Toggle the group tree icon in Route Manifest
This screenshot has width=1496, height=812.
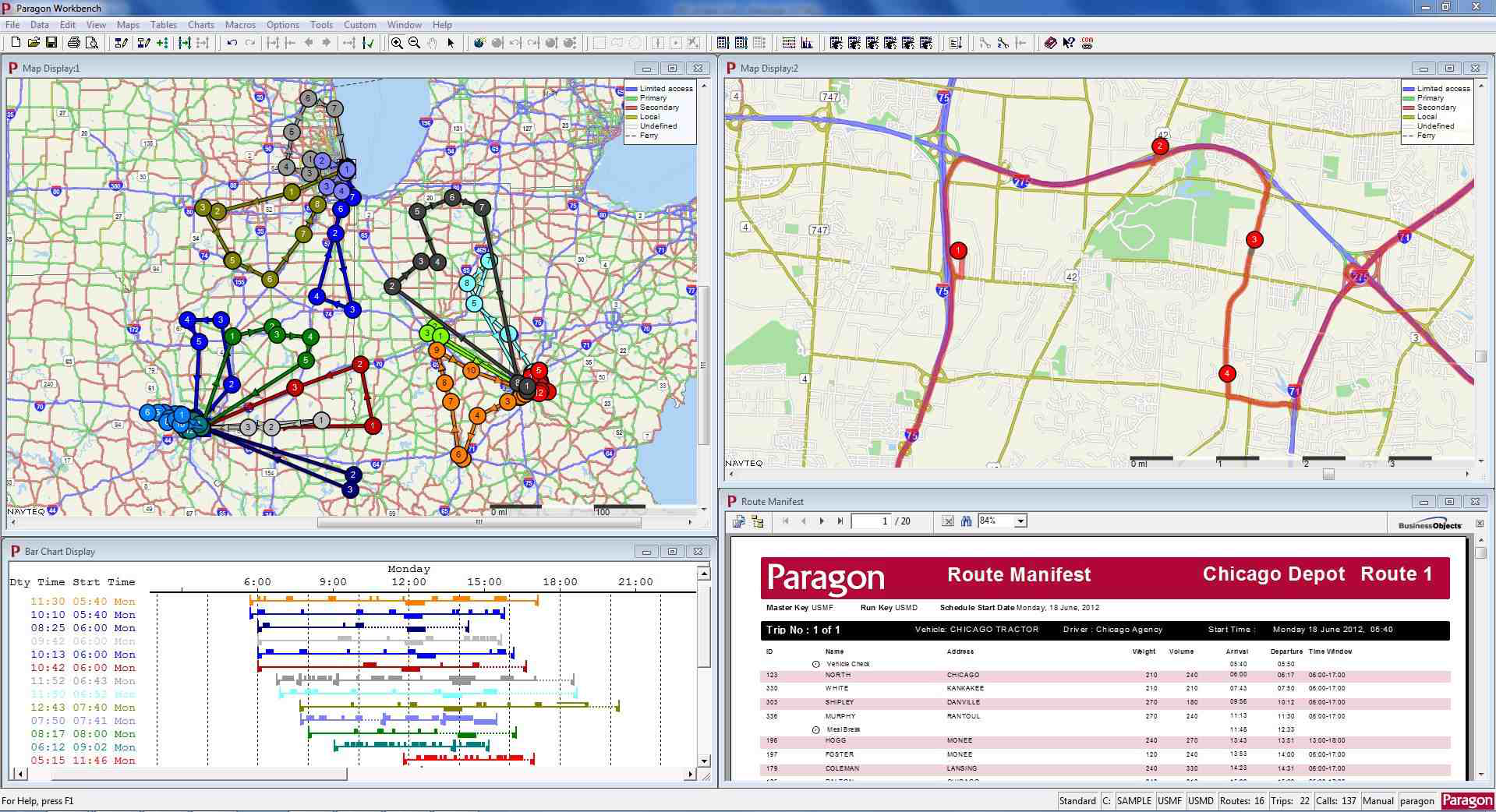click(757, 521)
